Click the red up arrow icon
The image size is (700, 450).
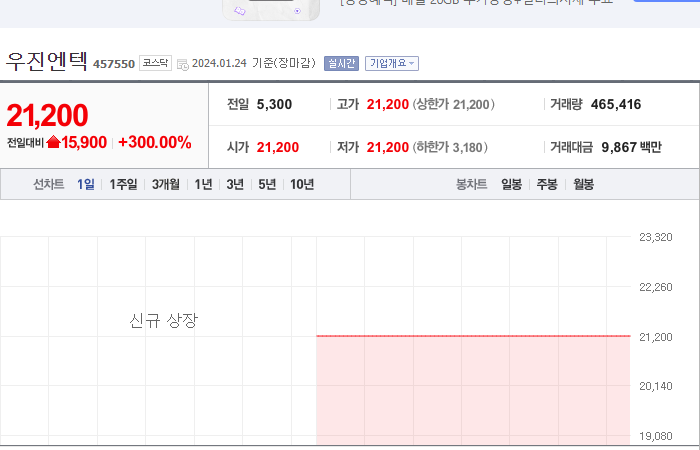coord(54,142)
